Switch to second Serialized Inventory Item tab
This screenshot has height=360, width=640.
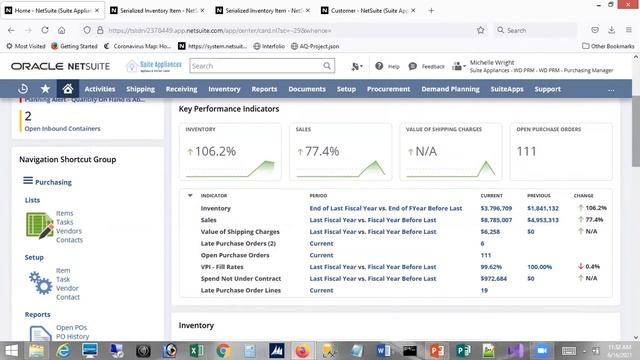pyautogui.click(x=263, y=11)
